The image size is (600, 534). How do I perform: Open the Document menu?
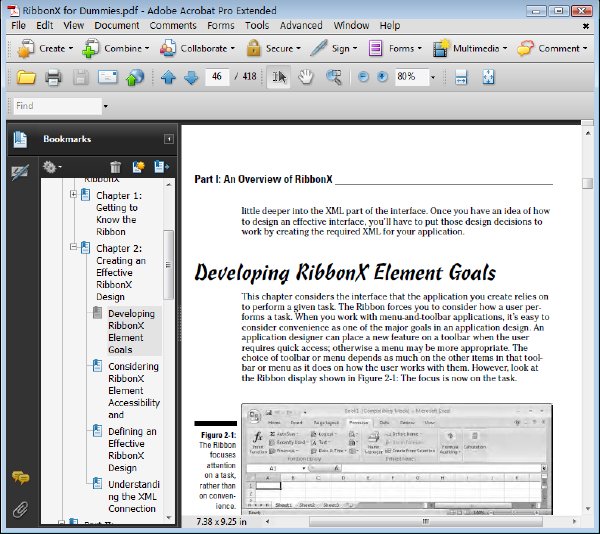pyautogui.click(x=117, y=26)
